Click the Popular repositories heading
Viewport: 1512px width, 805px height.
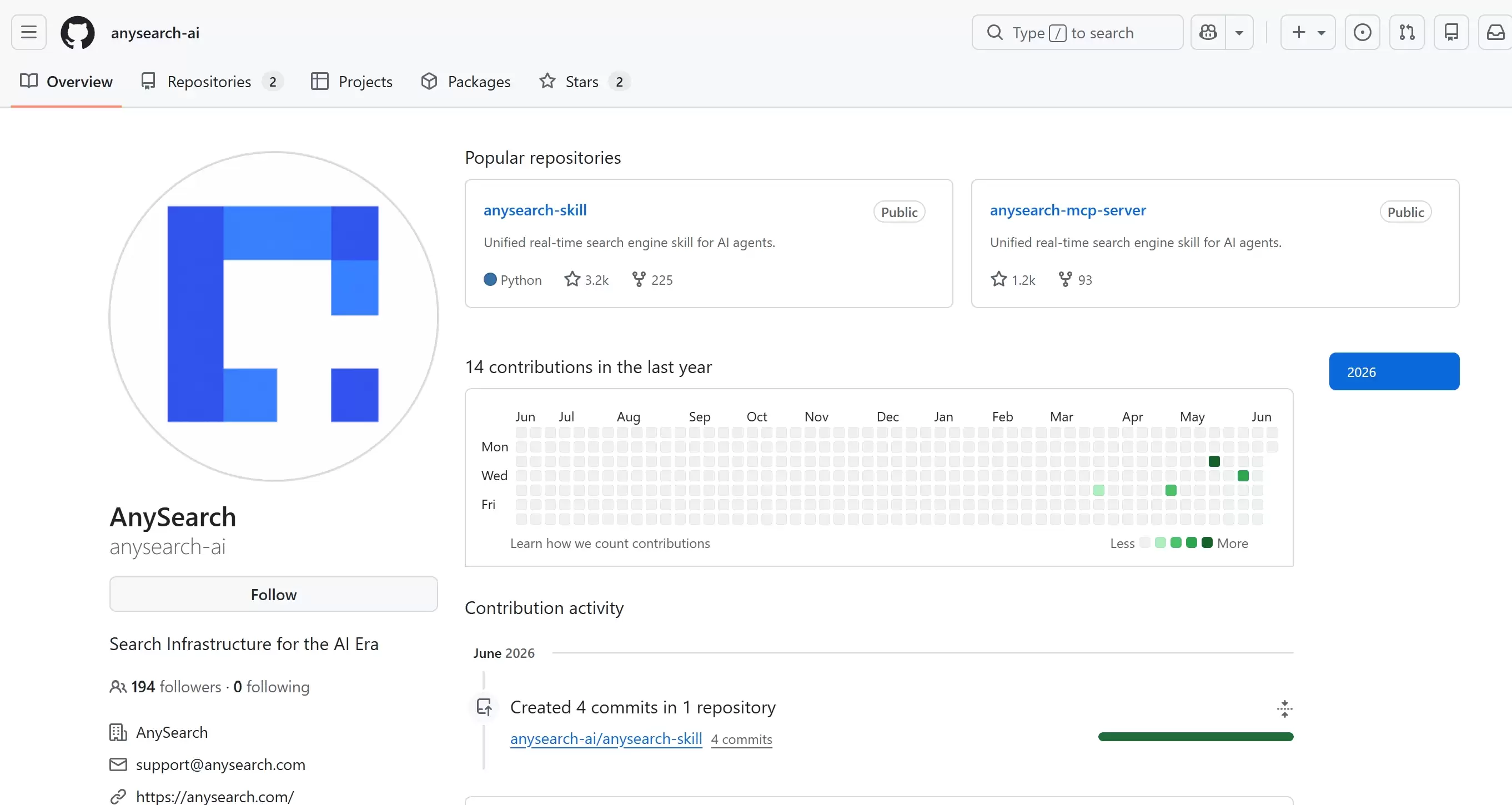[543, 157]
